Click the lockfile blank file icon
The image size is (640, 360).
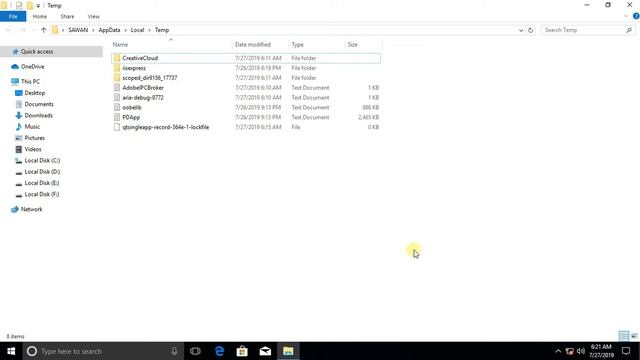[117, 127]
